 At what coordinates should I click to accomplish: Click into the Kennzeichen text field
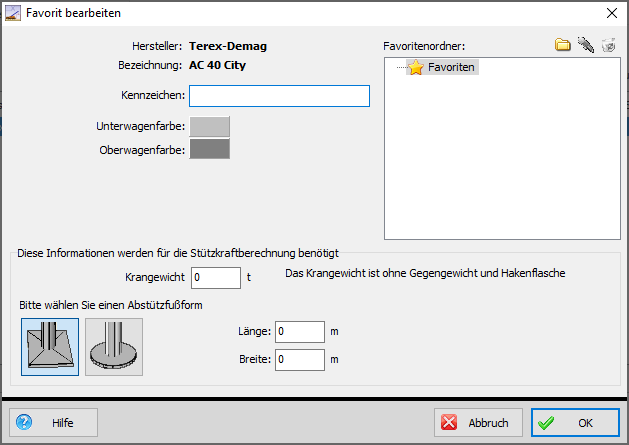click(279, 96)
